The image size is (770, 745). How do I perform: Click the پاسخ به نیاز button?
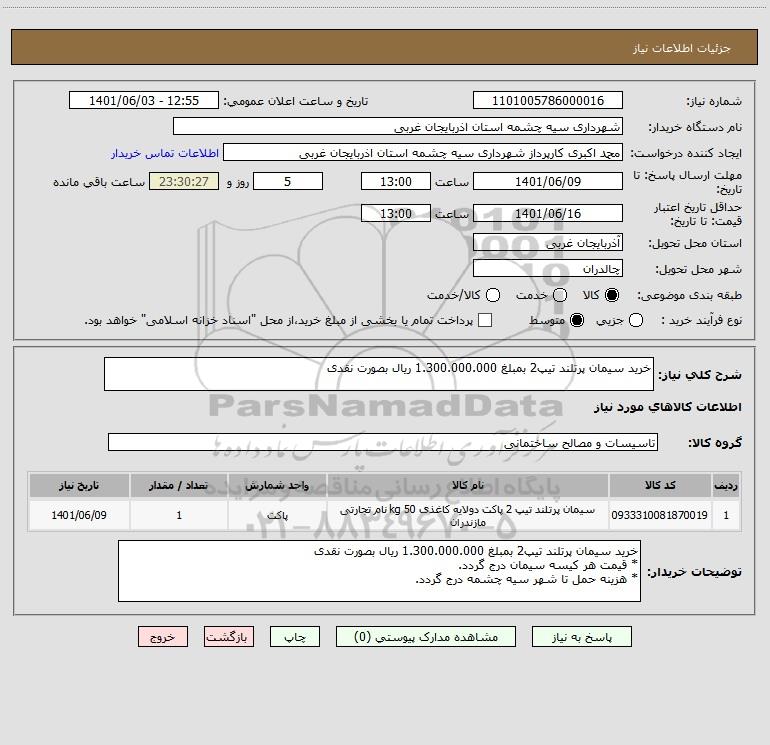pos(582,637)
